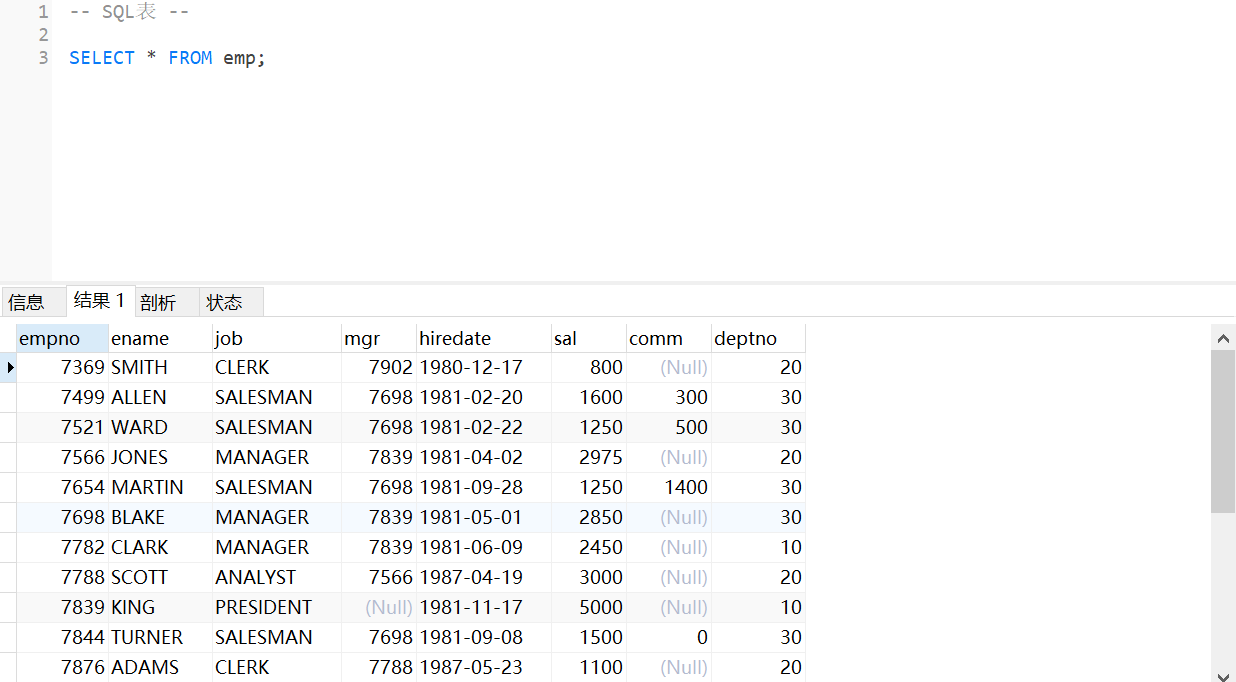
Task: Select the SCOTT name cell
Action: pyautogui.click(x=160, y=577)
